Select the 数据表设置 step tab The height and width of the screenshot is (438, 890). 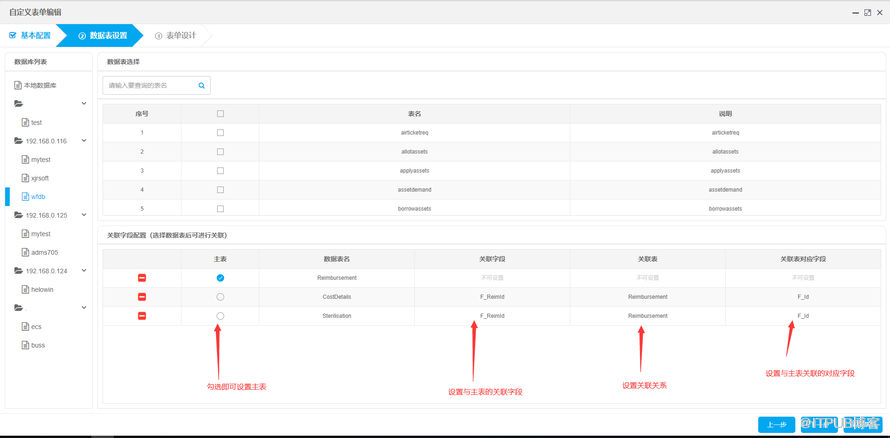pyautogui.click(x=102, y=35)
